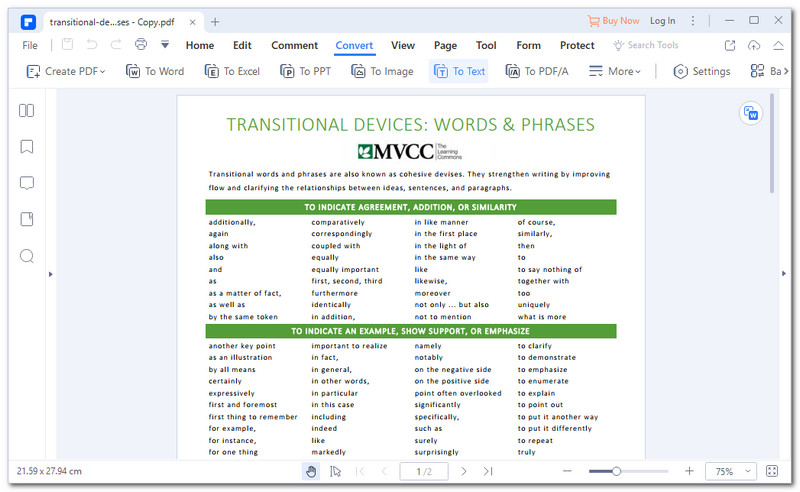Activate the hand pan tool
The width and height of the screenshot is (800, 492).
click(x=311, y=471)
